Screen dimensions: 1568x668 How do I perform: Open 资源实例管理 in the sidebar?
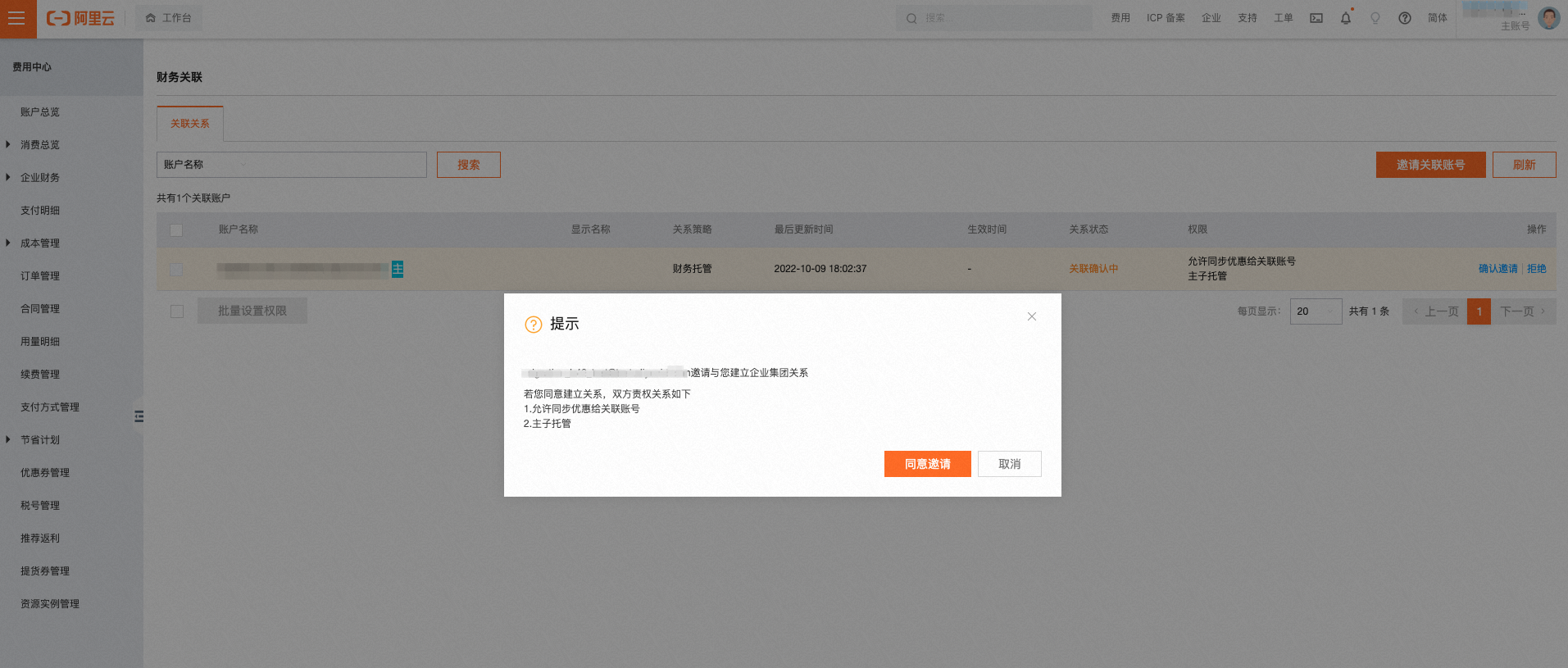[50, 604]
